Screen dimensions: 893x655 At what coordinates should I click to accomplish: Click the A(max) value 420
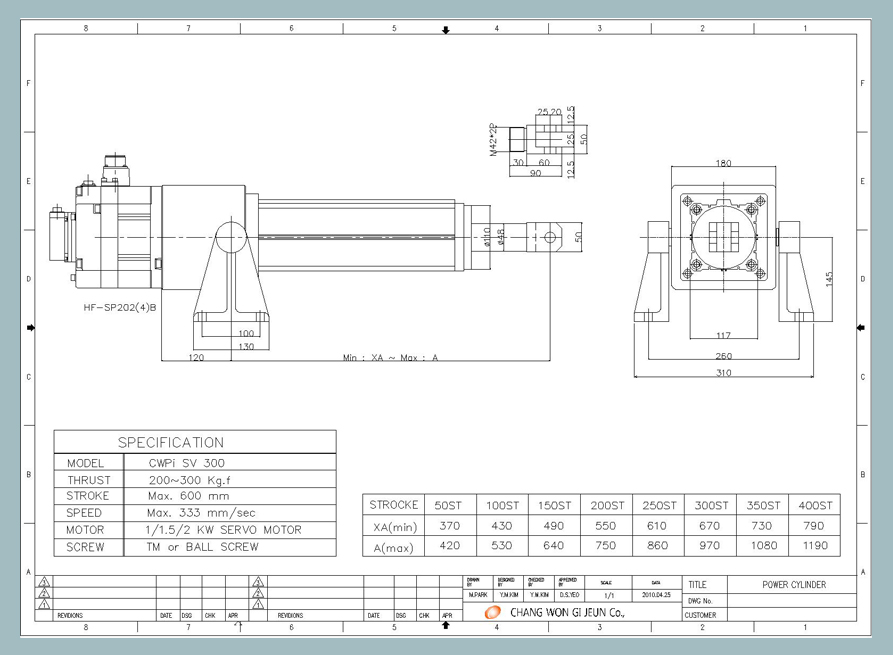450,546
